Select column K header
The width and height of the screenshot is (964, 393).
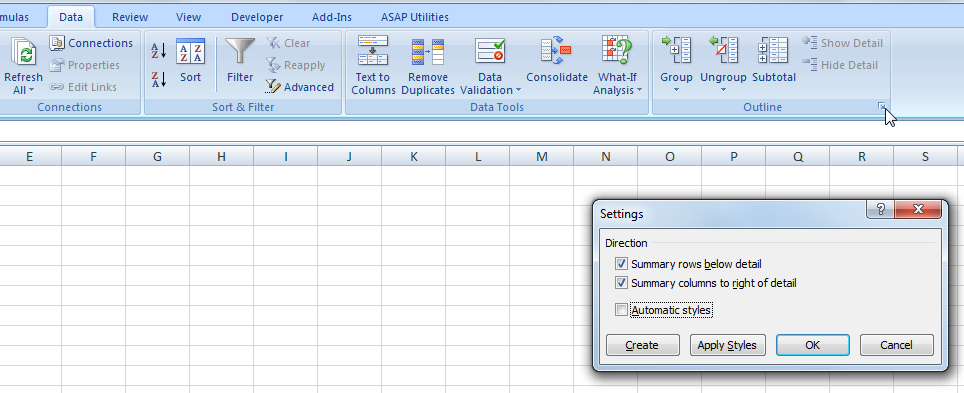coord(414,156)
